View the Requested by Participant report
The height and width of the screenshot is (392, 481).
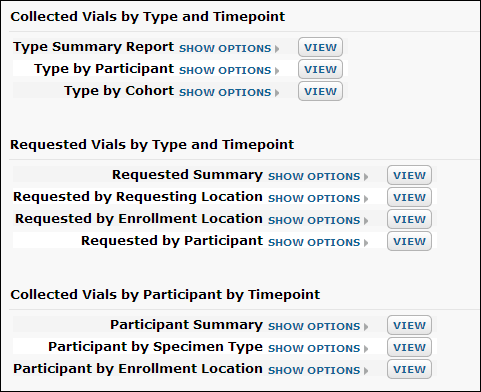pyautogui.click(x=409, y=241)
